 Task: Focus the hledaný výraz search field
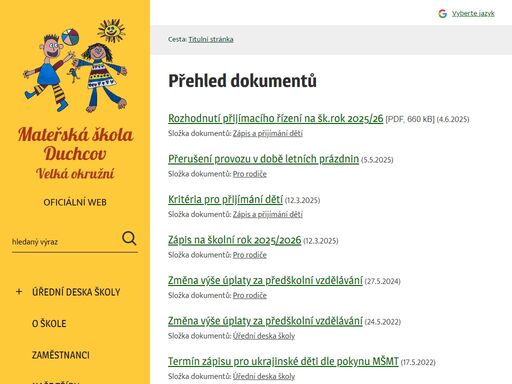tap(66, 241)
